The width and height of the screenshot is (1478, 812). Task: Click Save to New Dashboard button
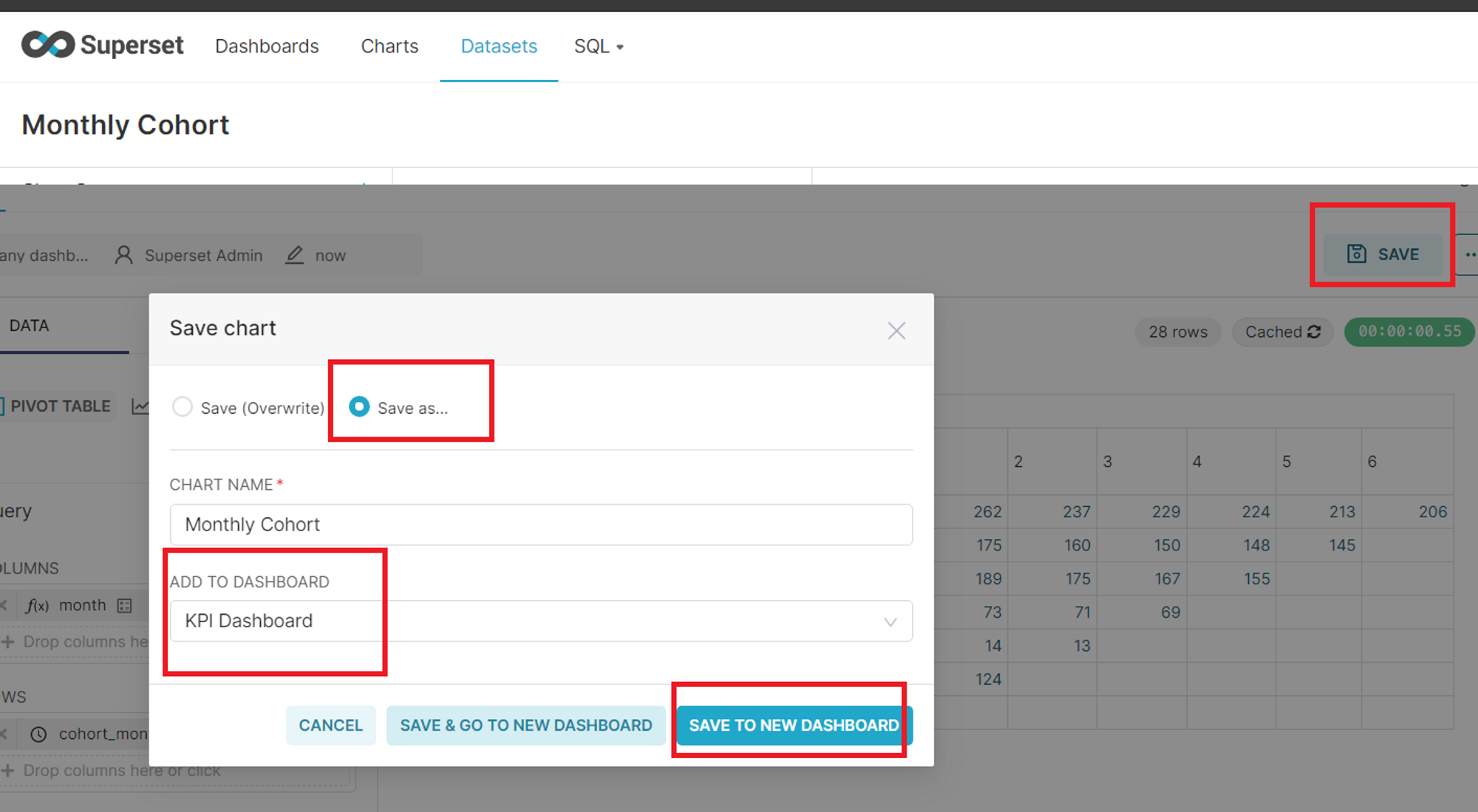794,725
